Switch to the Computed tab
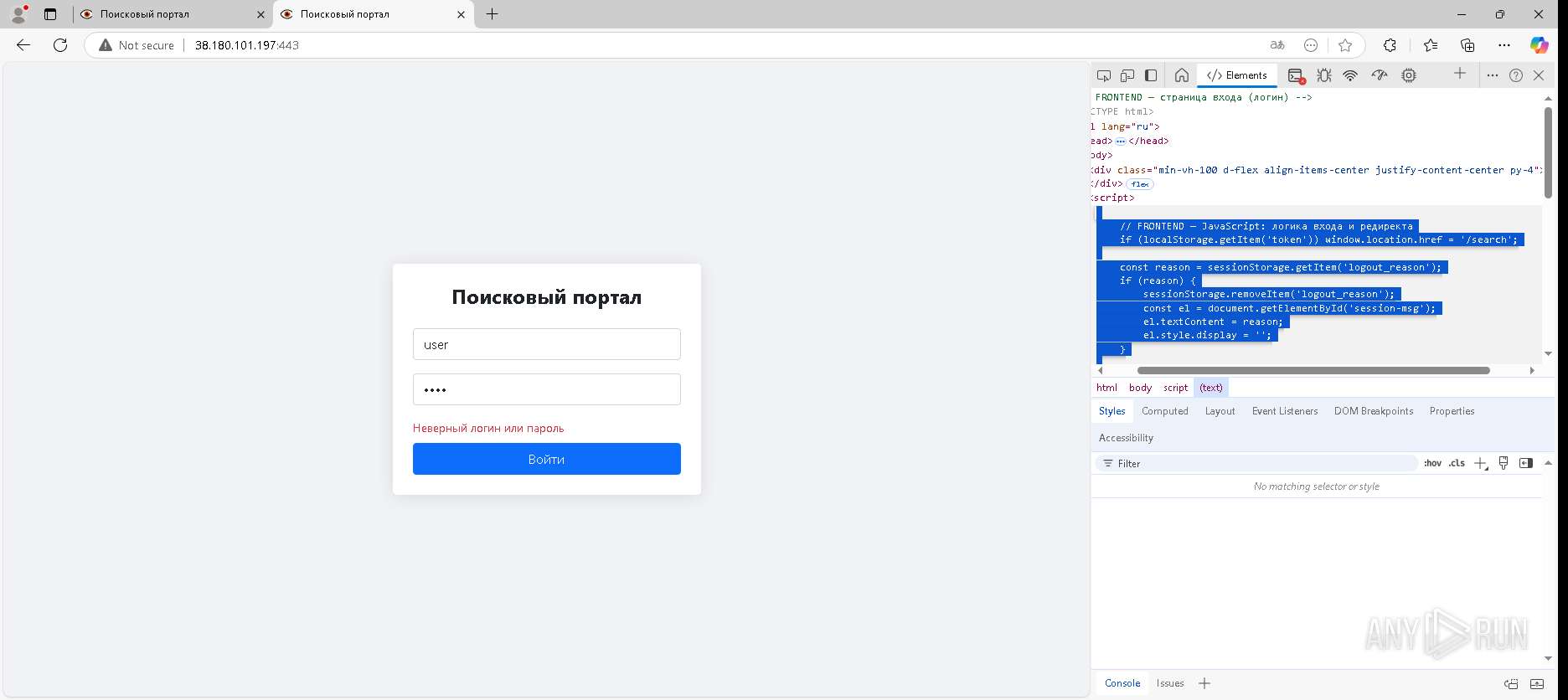This screenshot has width=1568, height=700. (x=1164, y=411)
